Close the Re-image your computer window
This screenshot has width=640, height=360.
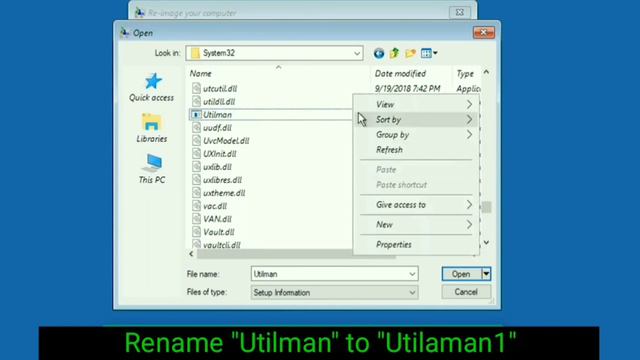[460, 12]
